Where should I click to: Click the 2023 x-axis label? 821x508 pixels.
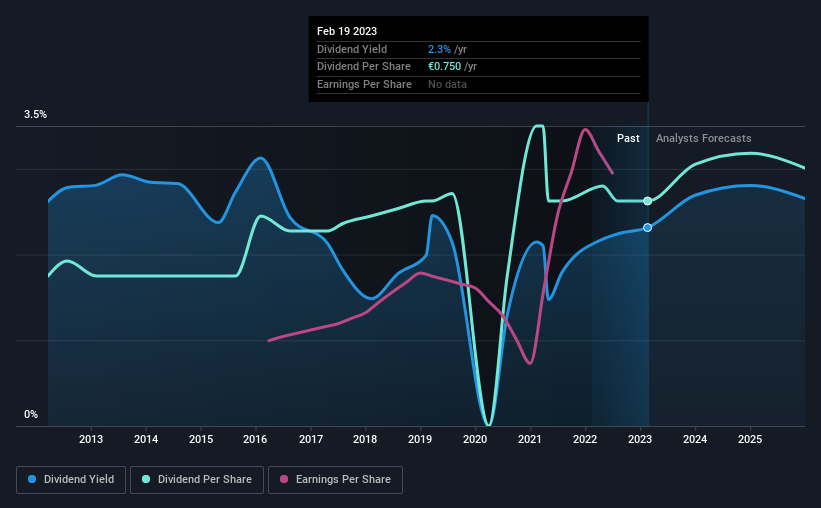click(640, 439)
